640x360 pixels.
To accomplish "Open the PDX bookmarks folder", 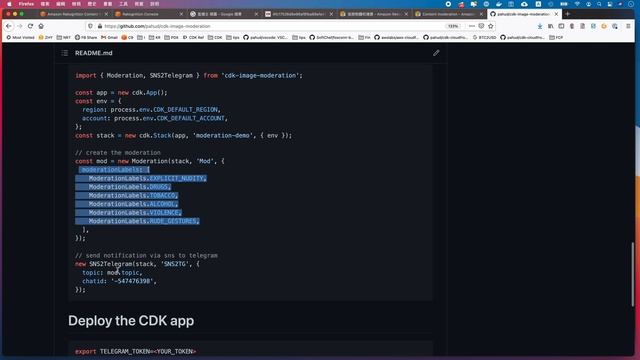I will [x=172, y=37].
